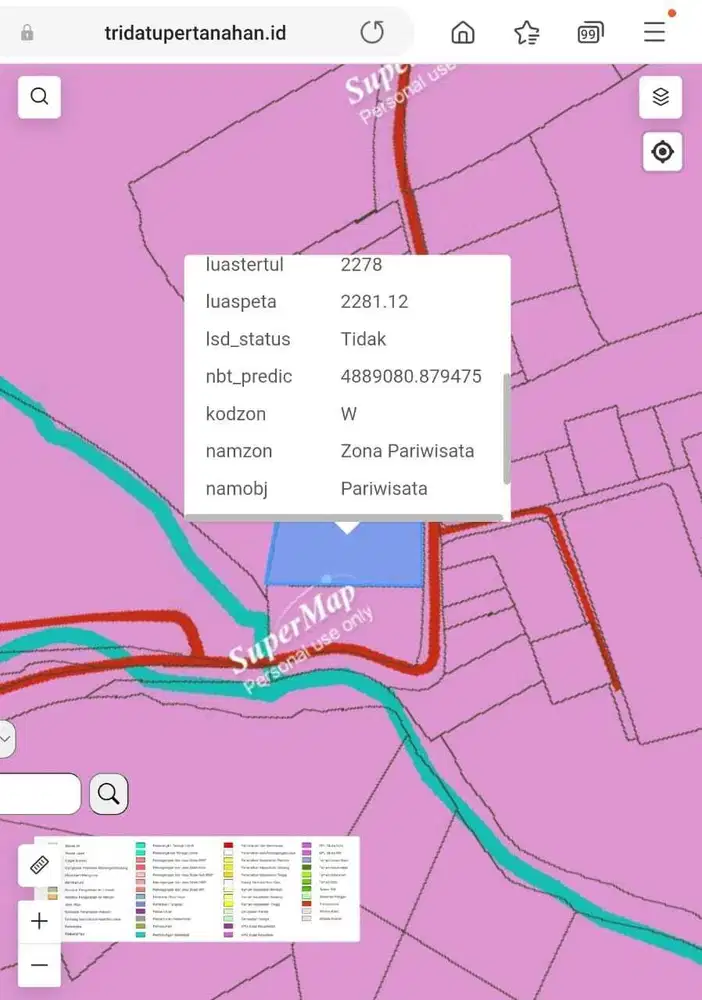Zoom in on the map
This screenshot has height=1000, width=702.
tap(39, 921)
